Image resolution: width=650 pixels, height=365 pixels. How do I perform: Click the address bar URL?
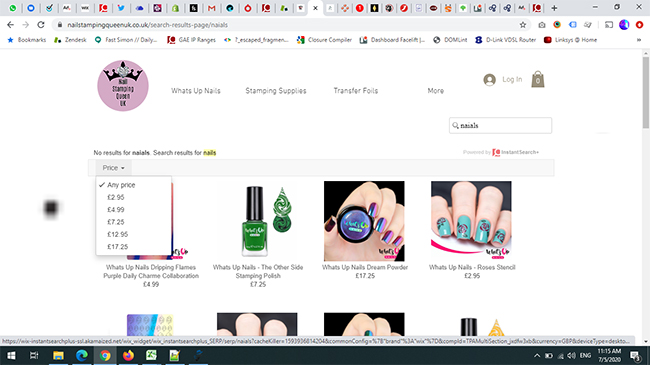[148, 25]
